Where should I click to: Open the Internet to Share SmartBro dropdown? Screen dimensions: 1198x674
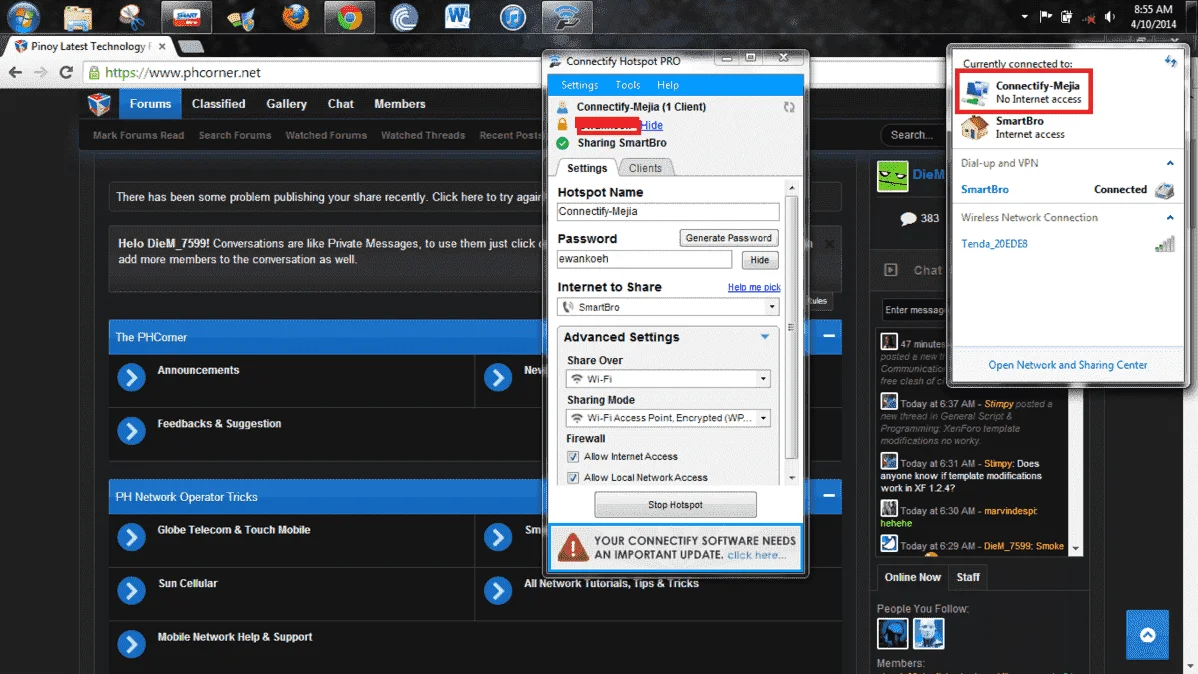click(772, 307)
